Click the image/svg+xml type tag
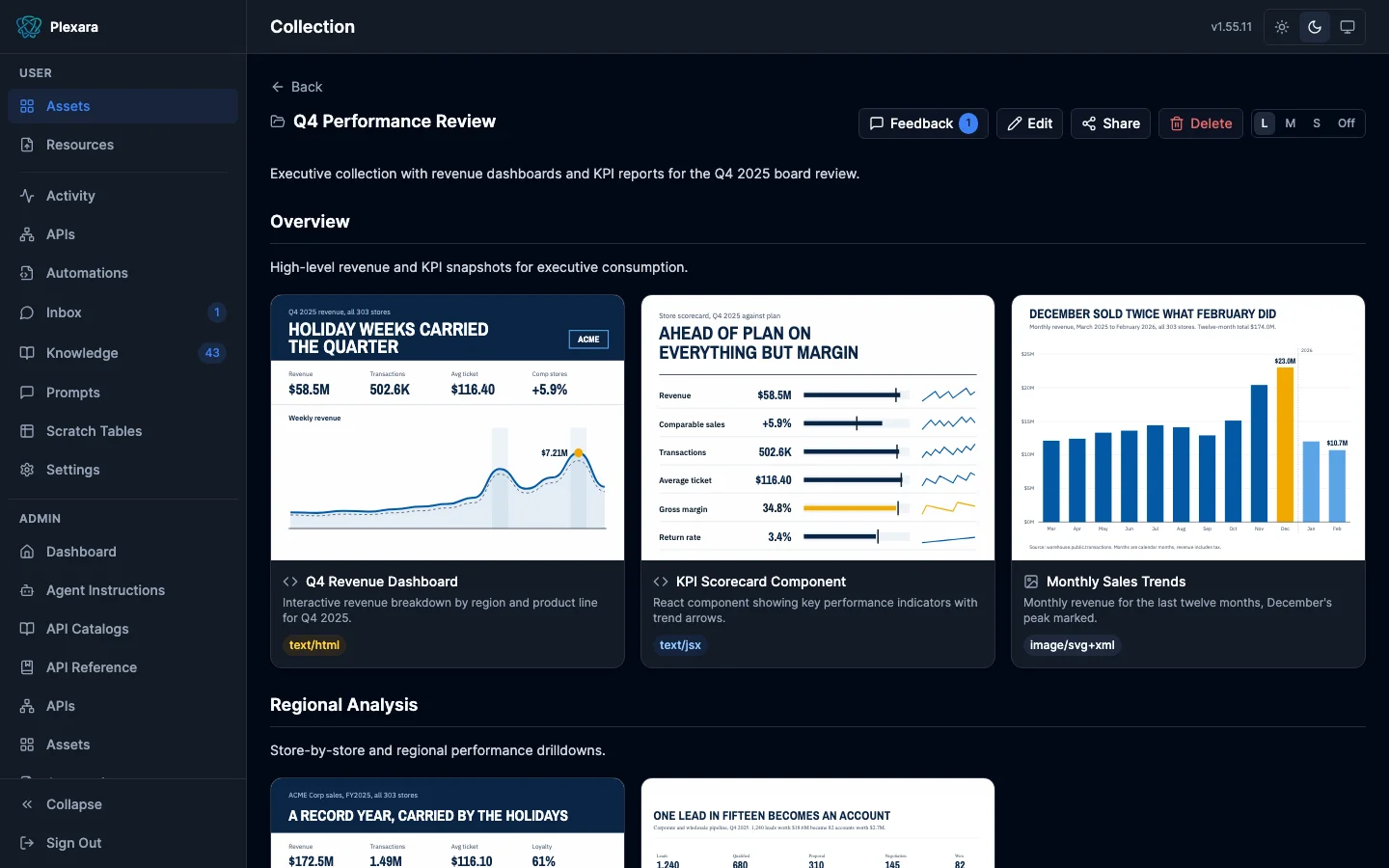Image resolution: width=1389 pixels, height=868 pixels. (x=1072, y=645)
